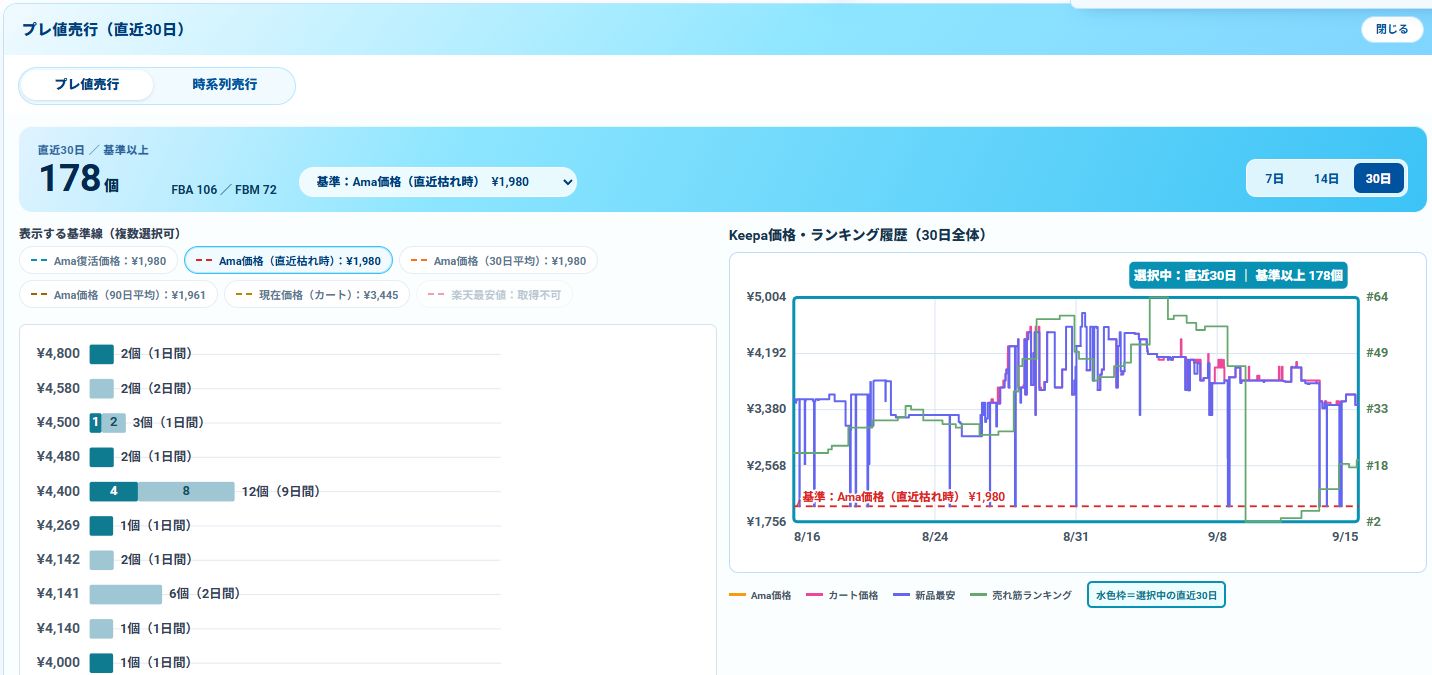Click the 12個（9日間） text

pyautogui.click(x=280, y=491)
